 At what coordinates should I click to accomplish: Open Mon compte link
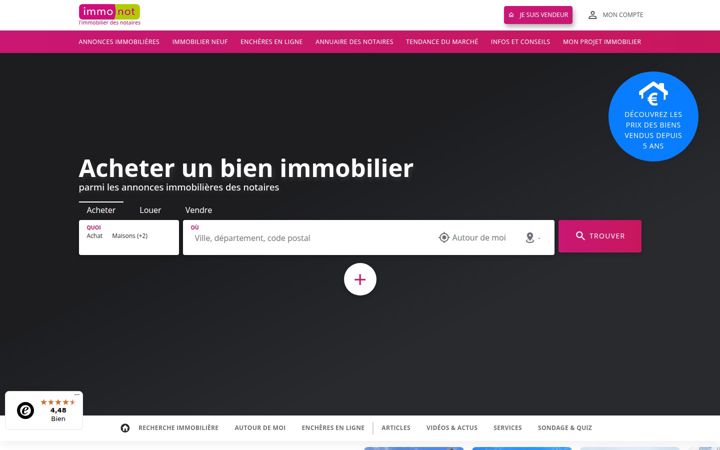tap(616, 15)
